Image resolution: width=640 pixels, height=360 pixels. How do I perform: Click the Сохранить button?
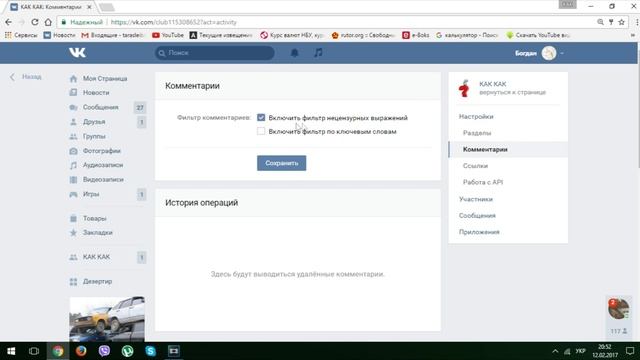282,163
